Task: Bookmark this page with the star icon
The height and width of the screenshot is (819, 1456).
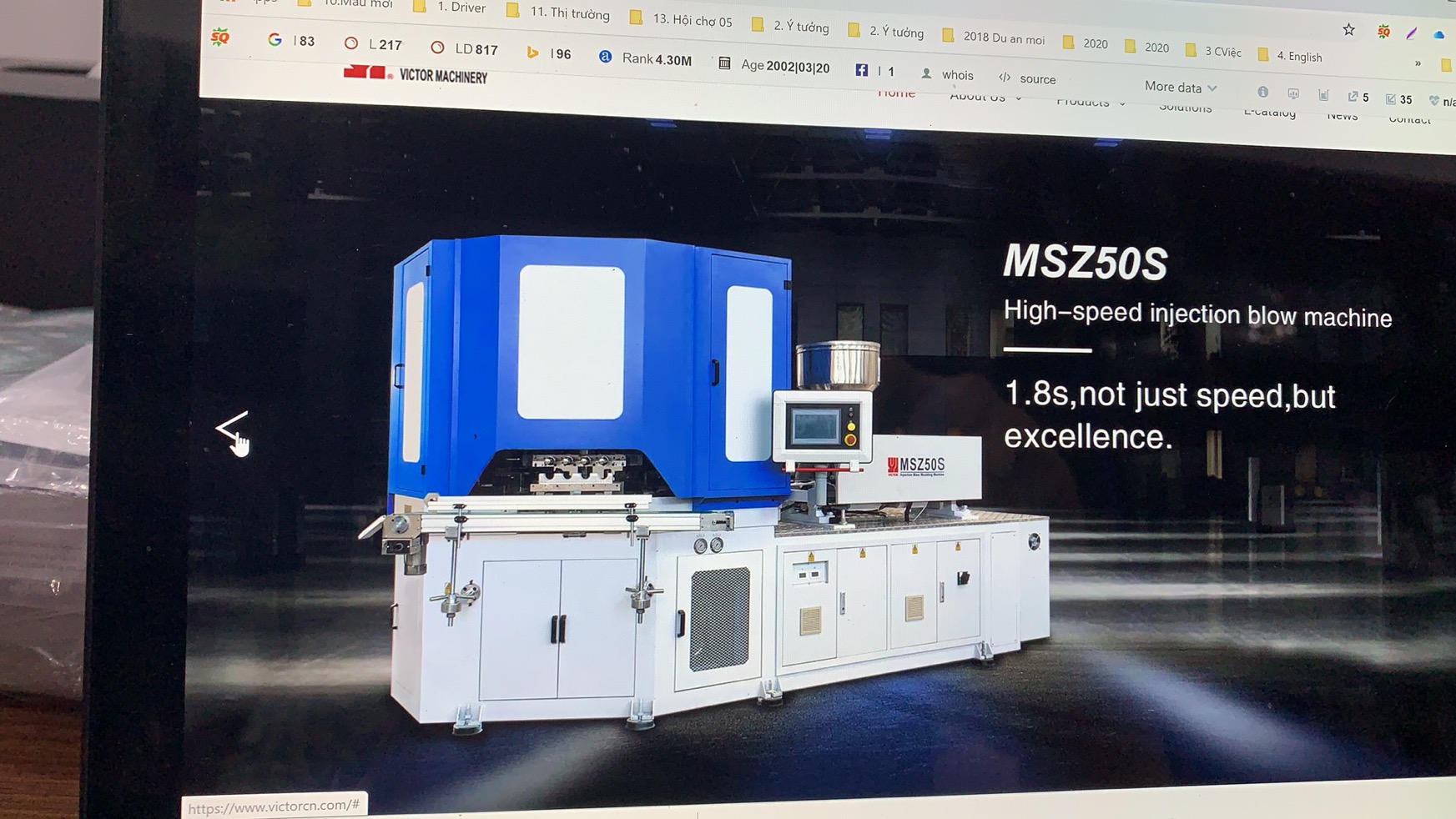Action: pyautogui.click(x=1348, y=30)
